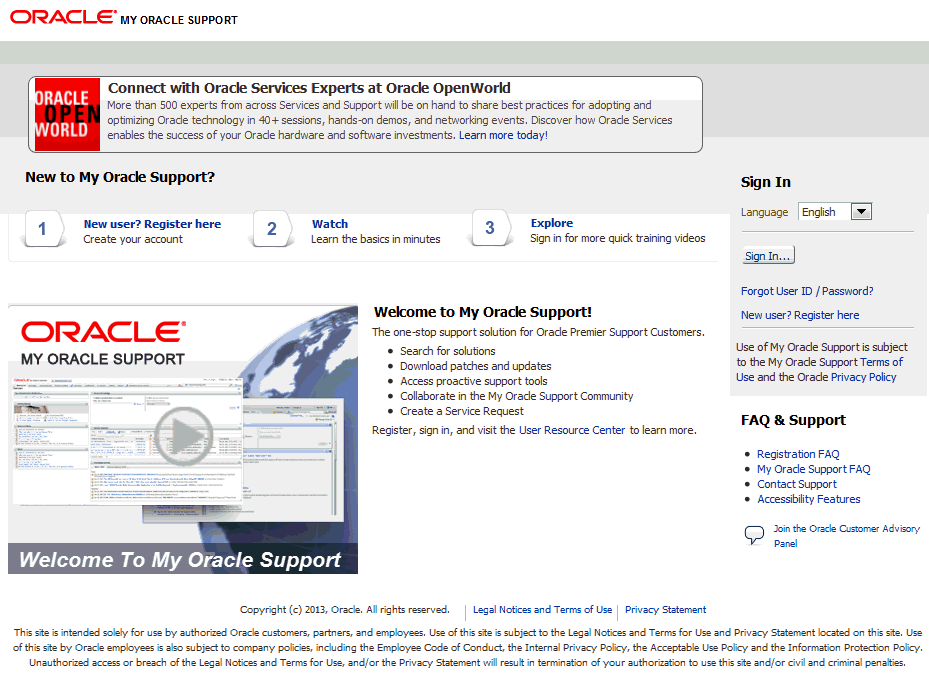
Task: Open My Oracle Support FAQ link
Action: [813, 469]
